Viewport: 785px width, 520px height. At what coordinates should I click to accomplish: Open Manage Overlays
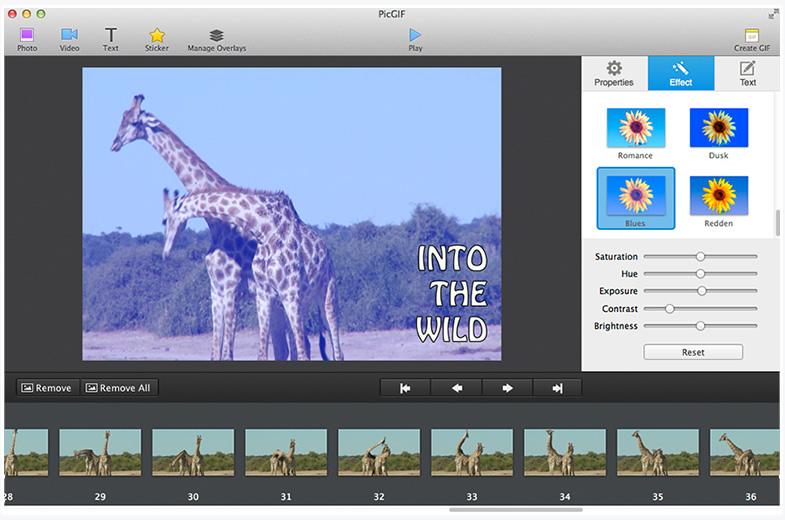[x=216, y=36]
